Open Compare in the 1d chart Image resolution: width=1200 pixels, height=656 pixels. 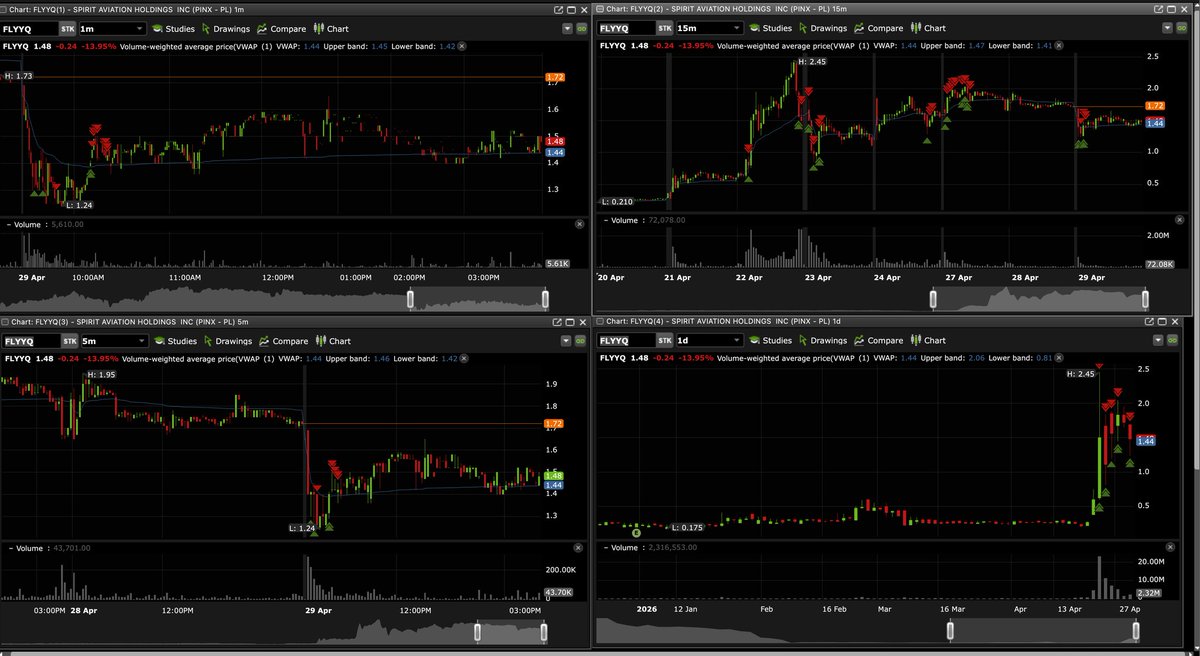[880, 340]
